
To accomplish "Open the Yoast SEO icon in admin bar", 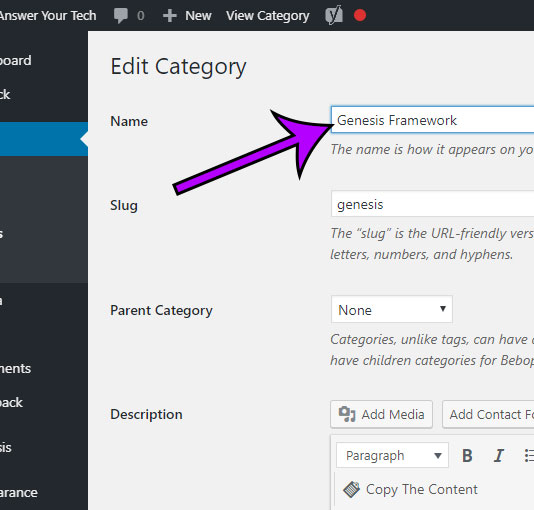I will pos(334,16).
